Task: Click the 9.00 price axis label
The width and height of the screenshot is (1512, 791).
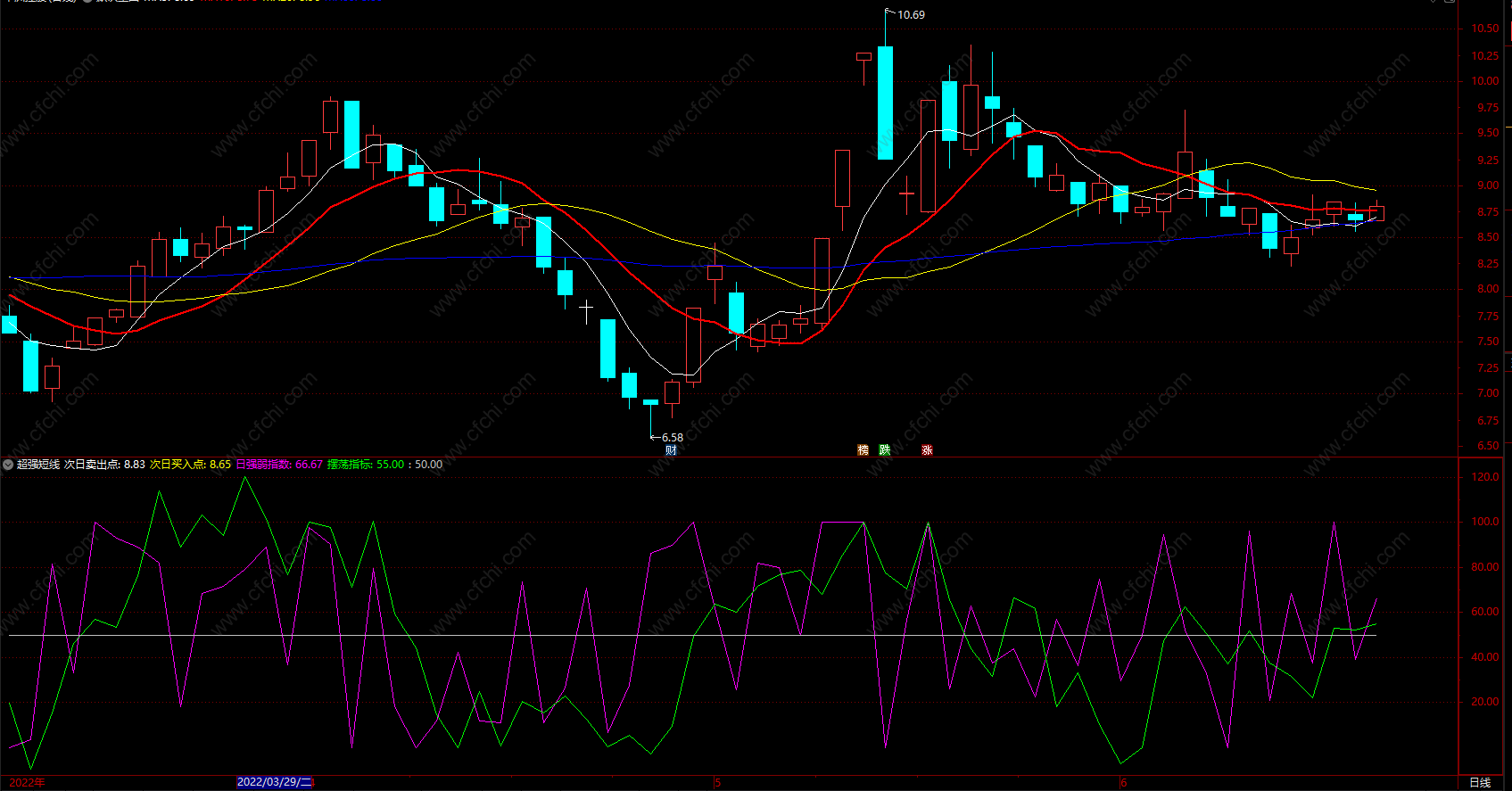Action: pos(1488,185)
